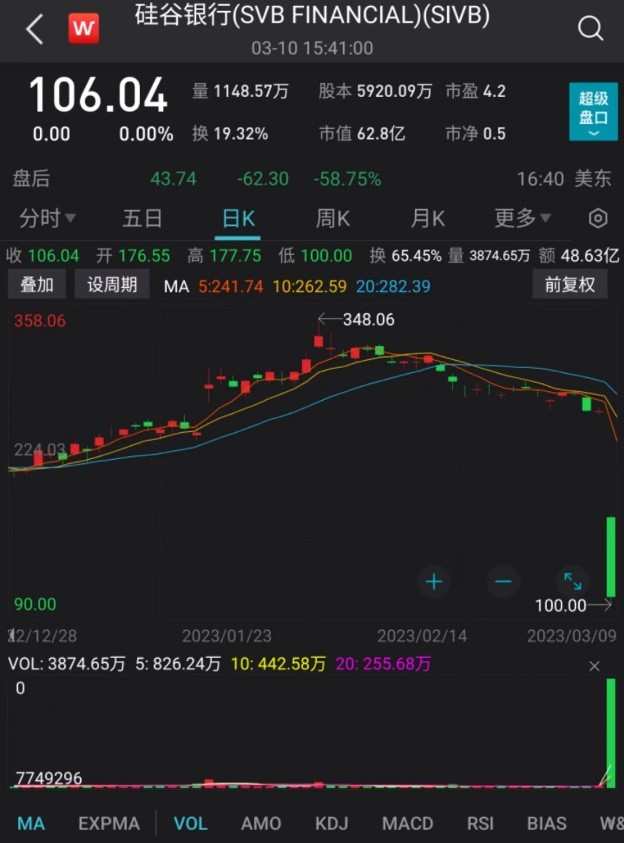Click the 高 177.75 high price

[x=224, y=255]
